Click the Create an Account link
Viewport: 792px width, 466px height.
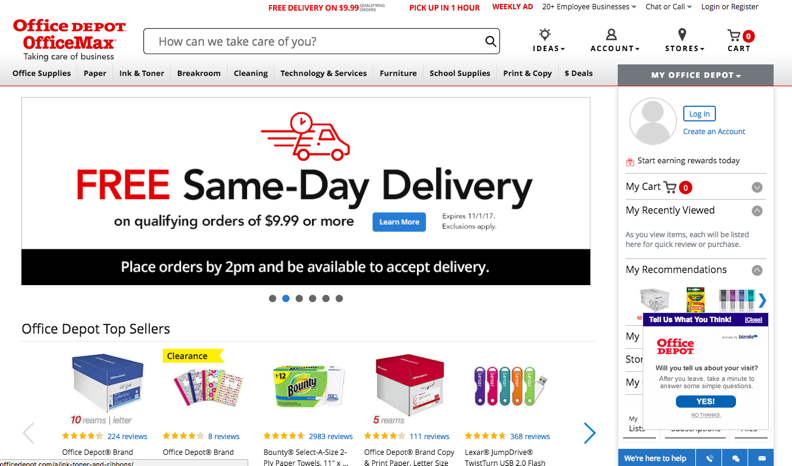pos(714,131)
